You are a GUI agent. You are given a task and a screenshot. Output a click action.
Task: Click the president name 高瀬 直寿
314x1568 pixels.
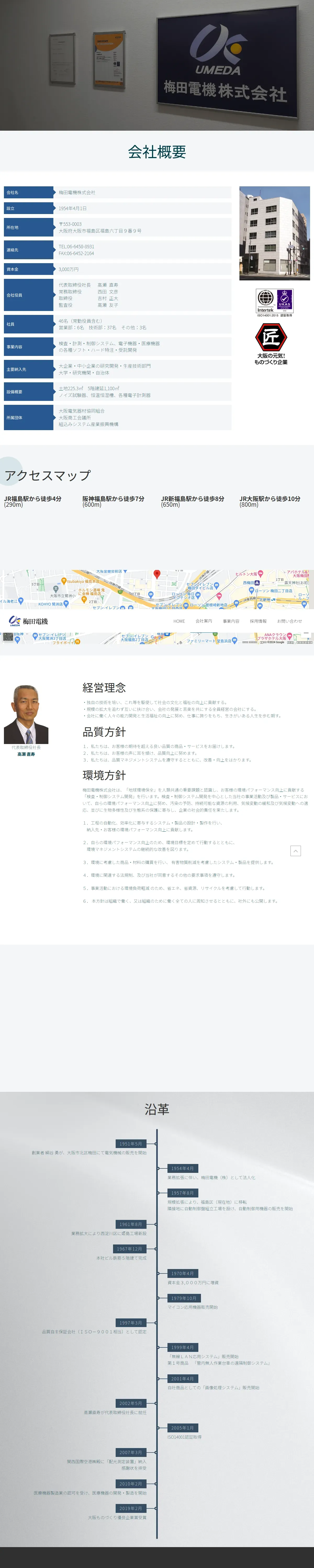[x=26, y=754]
